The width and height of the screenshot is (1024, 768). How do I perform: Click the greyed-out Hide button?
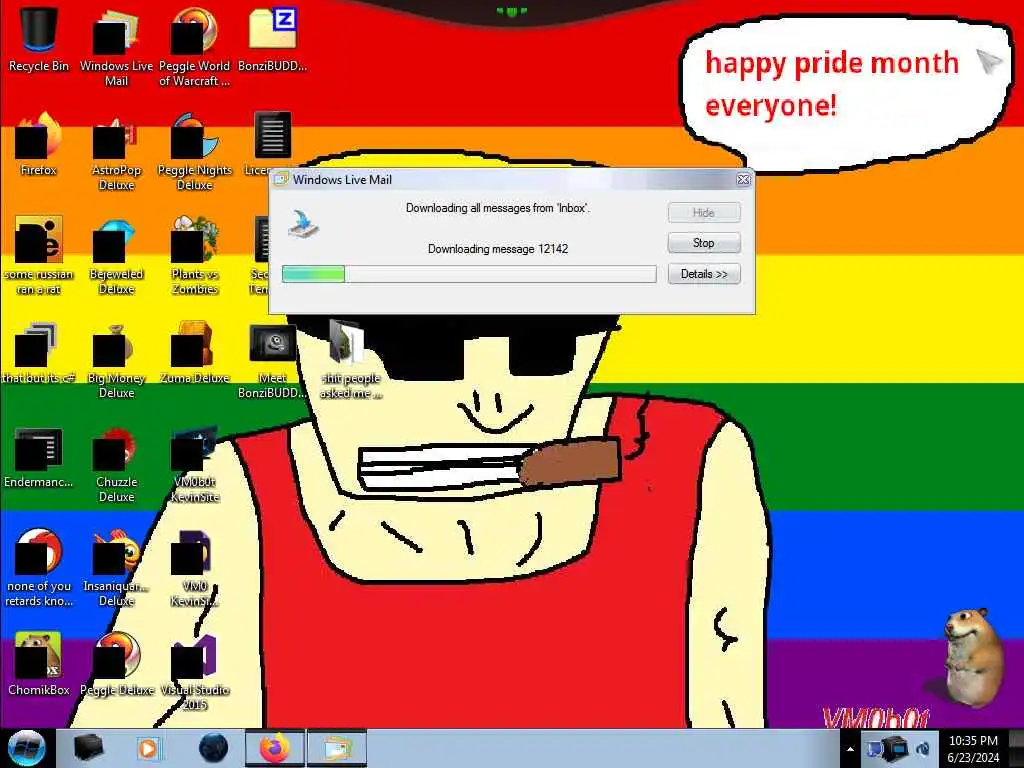coord(704,212)
